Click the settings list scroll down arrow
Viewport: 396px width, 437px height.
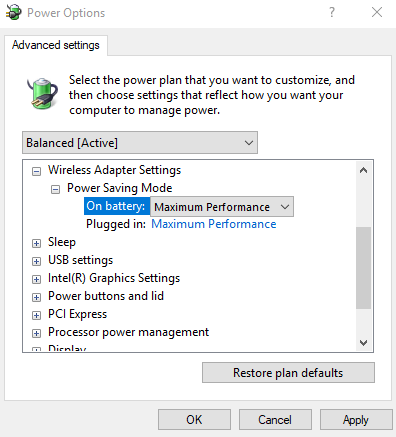click(364, 343)
